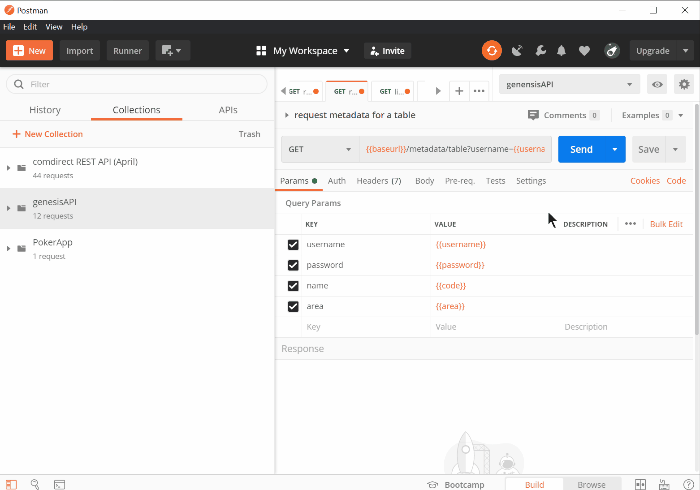Open the wrench settings icon
The image size is (700, 490).
click(x=540, y=51)
